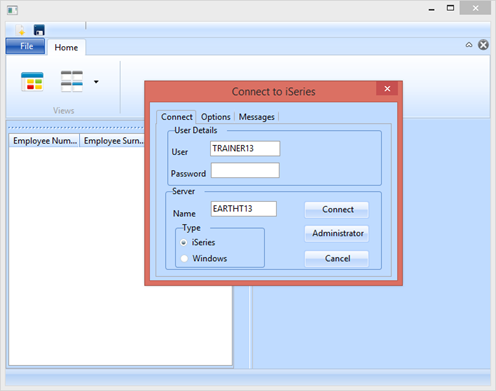Click the Employee Num... column header
This screenshot has width=496, height=391.
(x=44, y=141)
